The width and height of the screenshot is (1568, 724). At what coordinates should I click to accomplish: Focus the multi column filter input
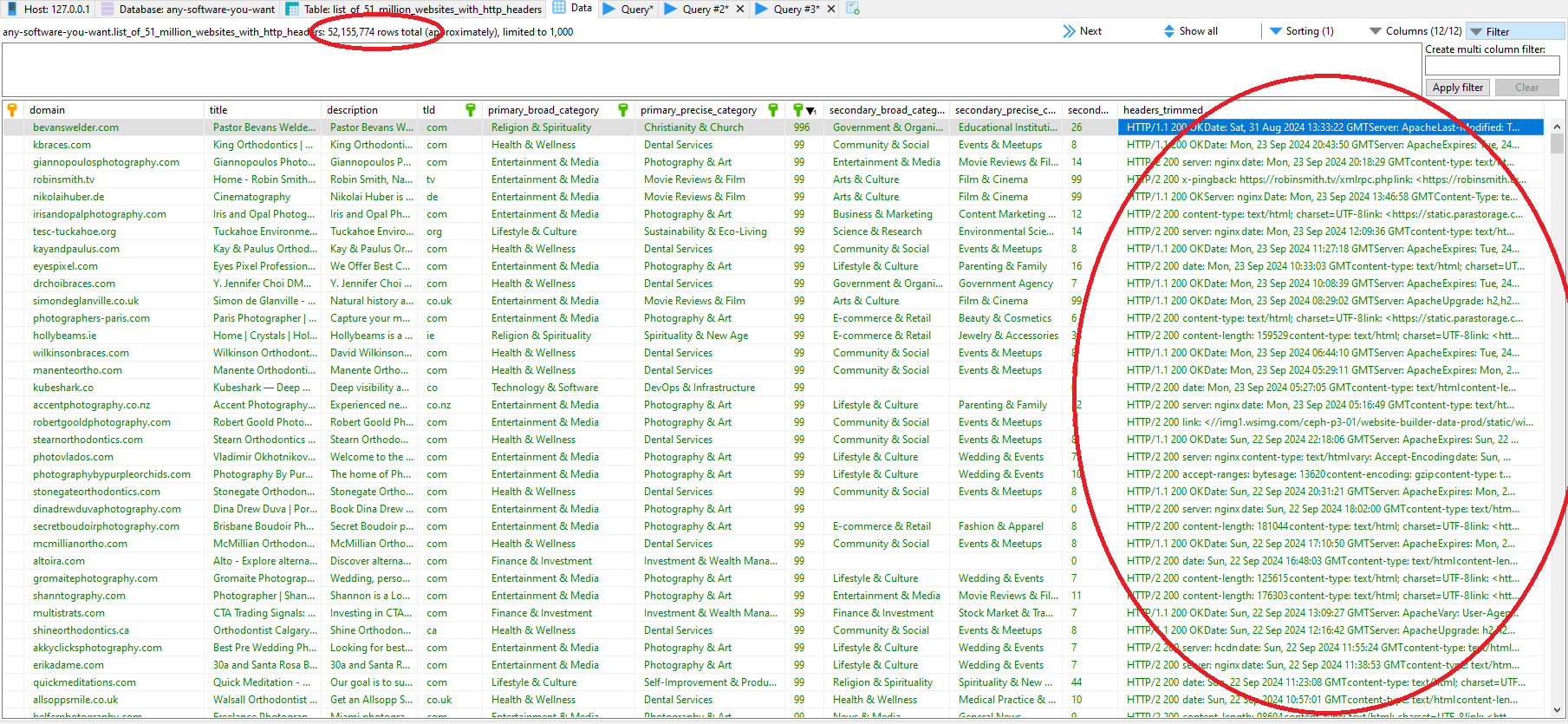tap(1492, 66)
